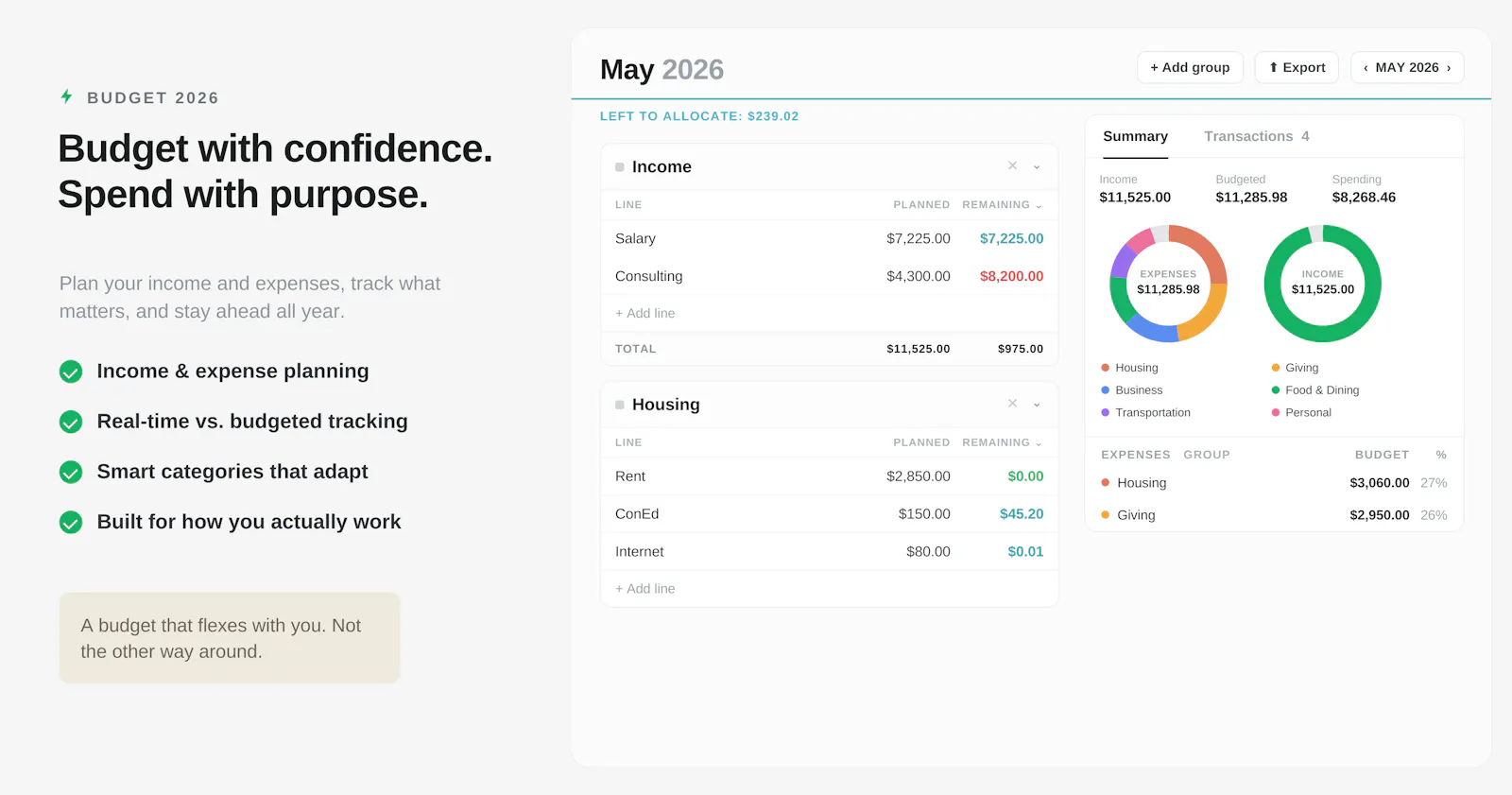Go to next month with right chevron
Viewport: 1512px width, 795px height.
point(1449,68)
